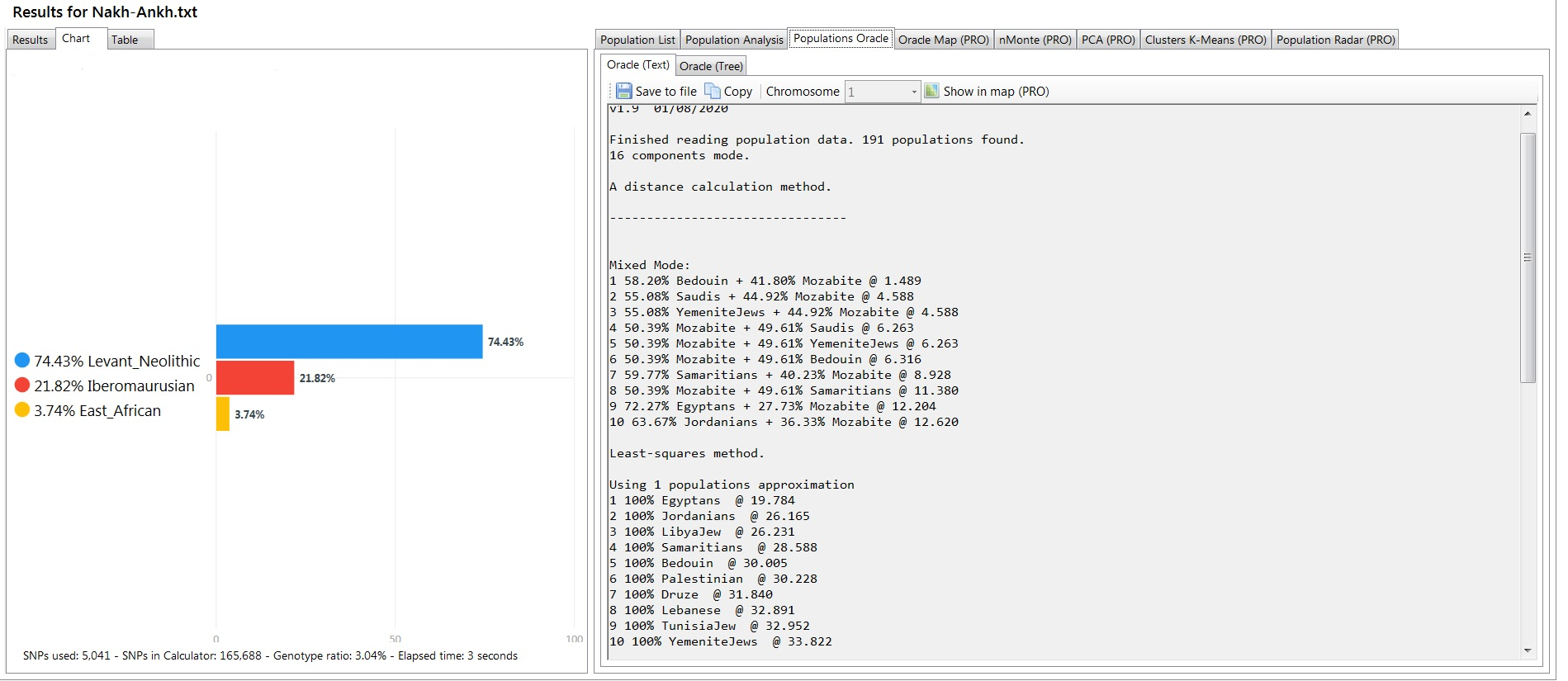The height and width of the screenshot is (681, 1568).
Task: Click the line '58.20% Bedouin + 41.80% Mozabite'
Action: click(x=765, y=281)
